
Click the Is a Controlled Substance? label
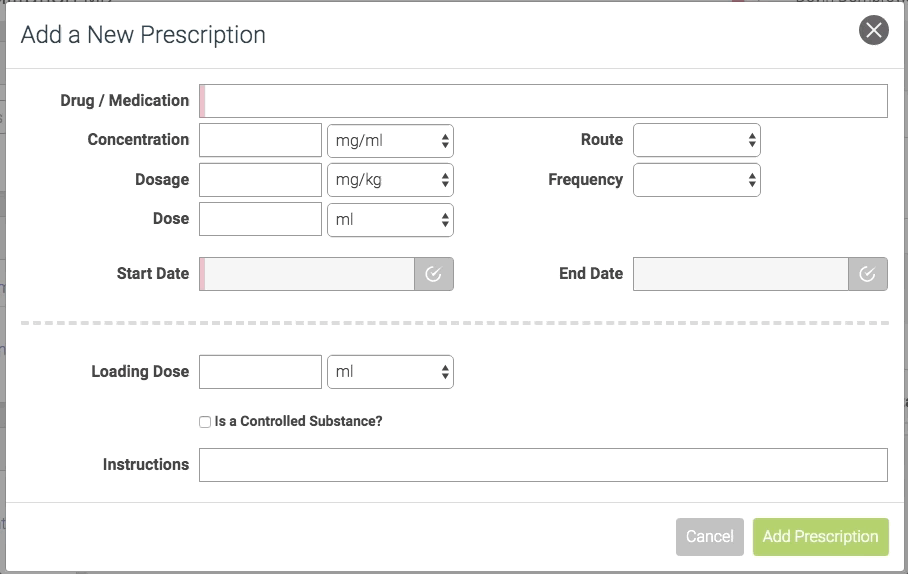coord(298,421)
